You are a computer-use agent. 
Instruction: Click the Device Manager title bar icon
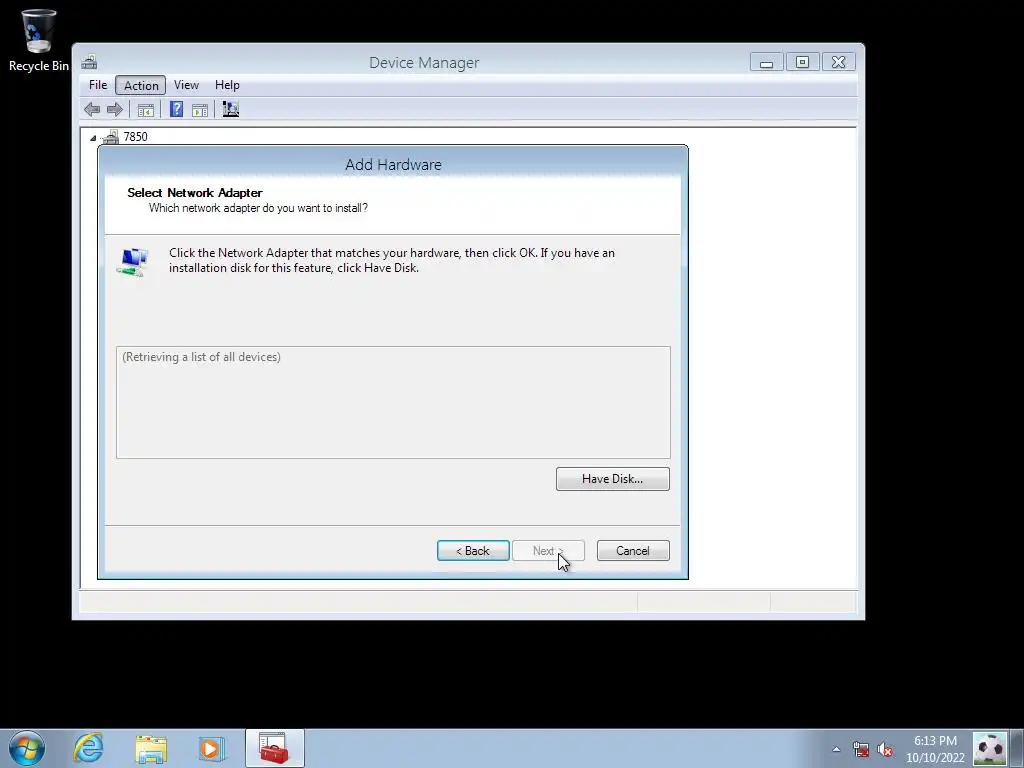89,62
